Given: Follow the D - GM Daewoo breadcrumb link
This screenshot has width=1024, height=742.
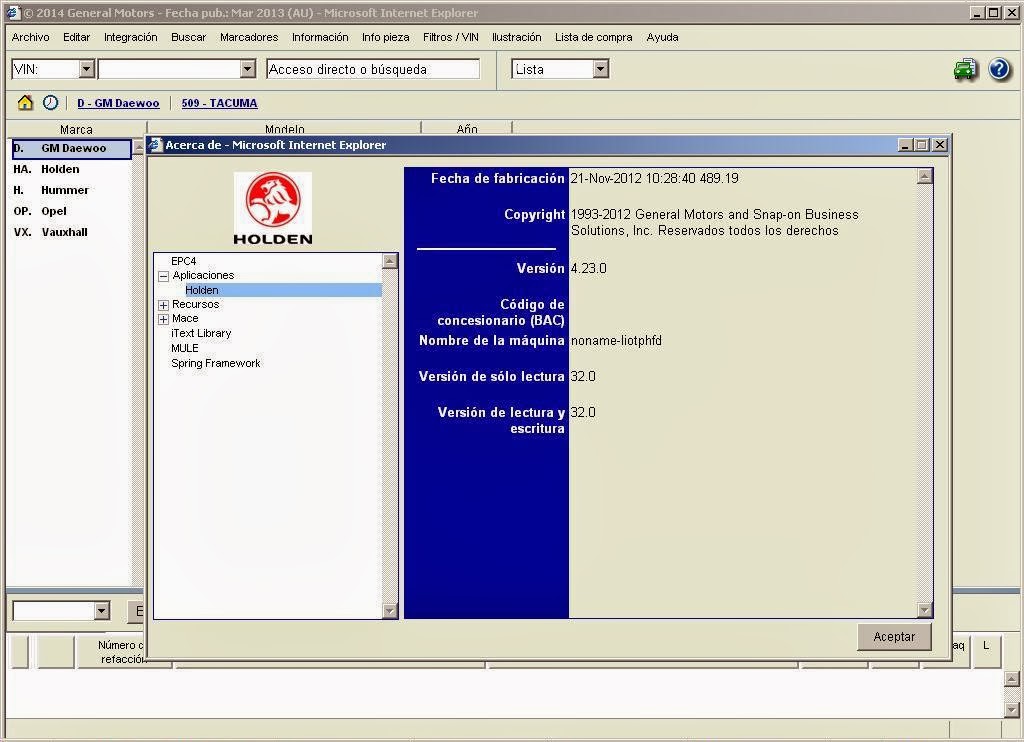Looking at the screenshot, I should [x=118, y=103].
